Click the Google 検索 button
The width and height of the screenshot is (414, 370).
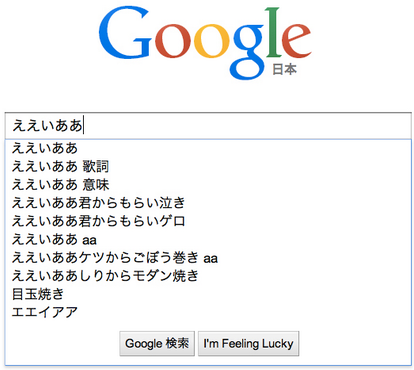tap(157, 343)
